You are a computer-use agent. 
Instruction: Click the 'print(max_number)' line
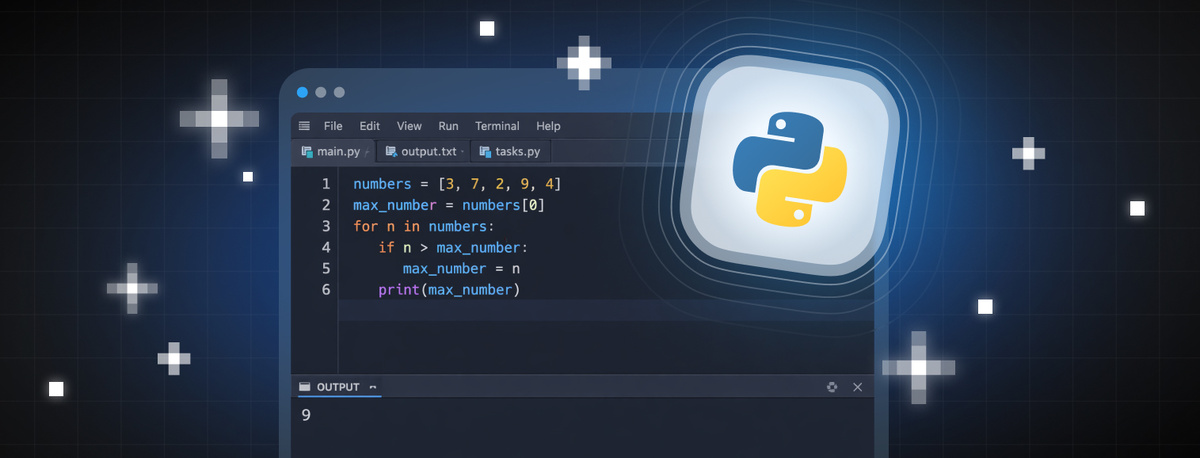[x=449, y=290]
